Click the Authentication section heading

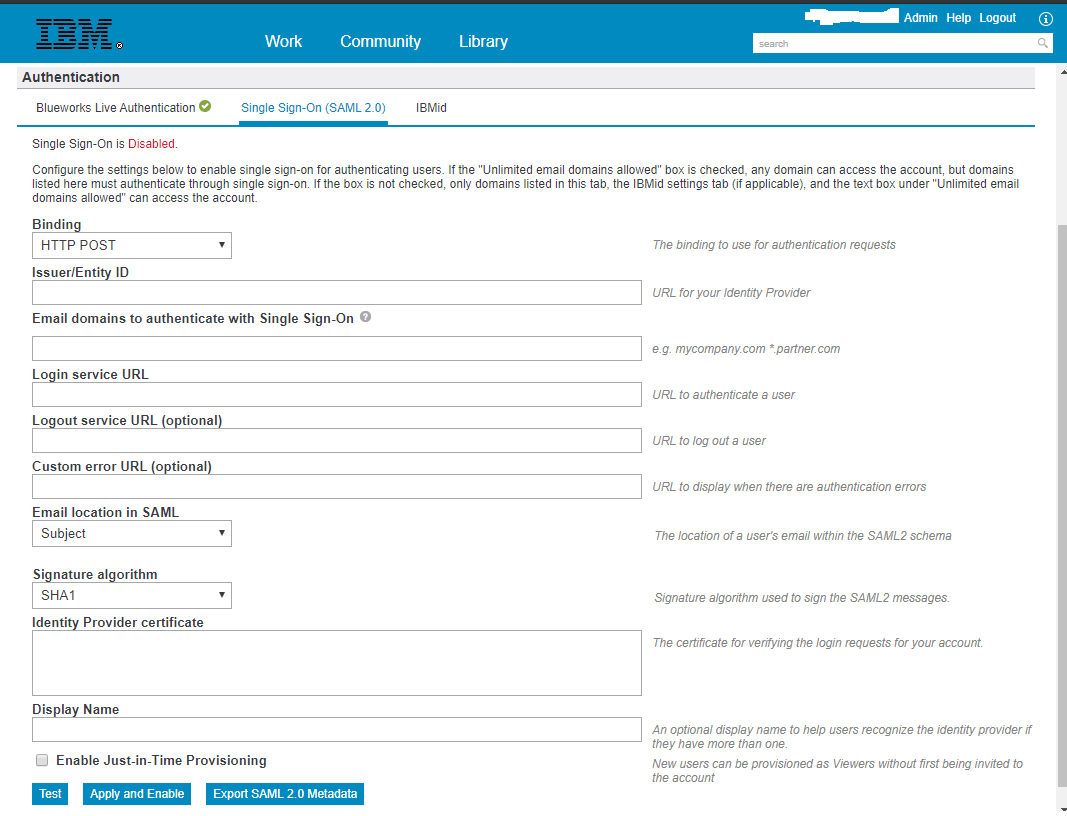tap(71, 77)
